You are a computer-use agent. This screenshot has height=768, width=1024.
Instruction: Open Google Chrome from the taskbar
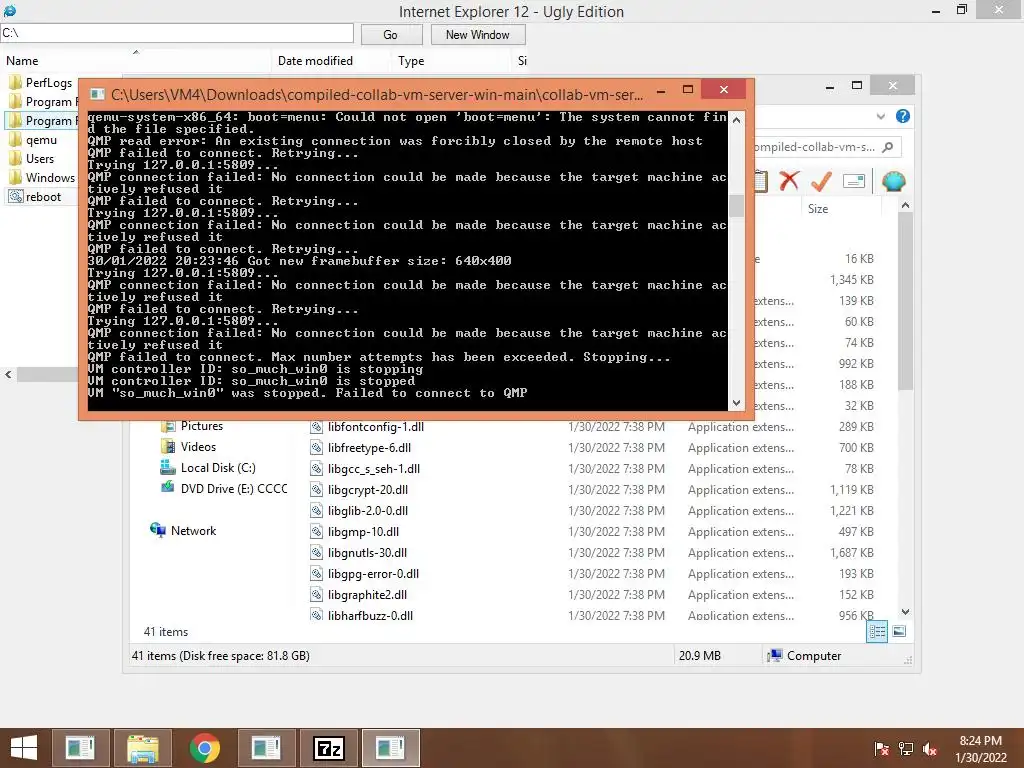[x=204, y=748]
